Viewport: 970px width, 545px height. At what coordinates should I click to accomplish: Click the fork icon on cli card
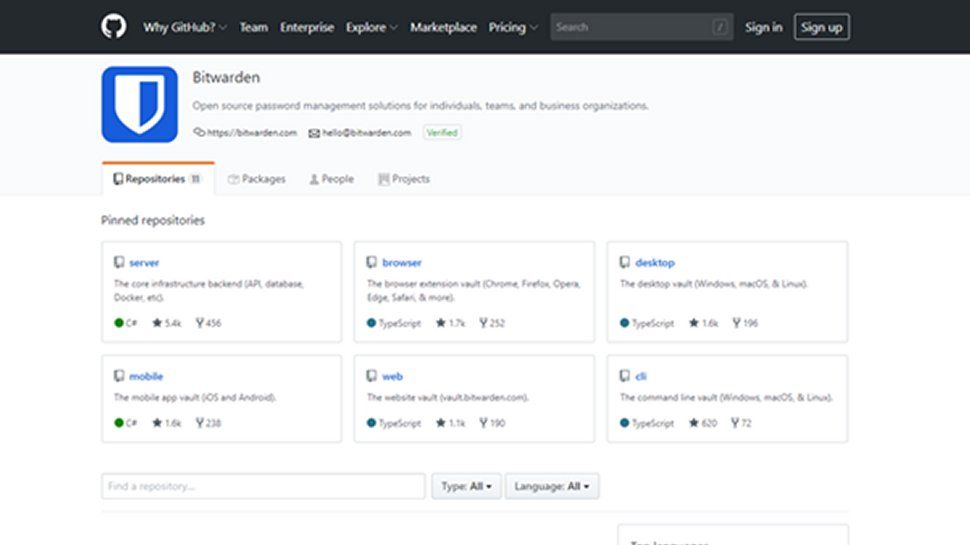click(735, 423)
